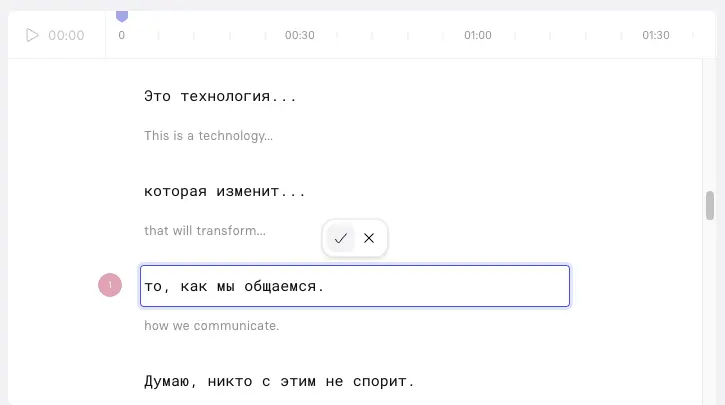Click the 00:00 current time display
The height and width of the screenshot is (405, 725).
(66, 35)
